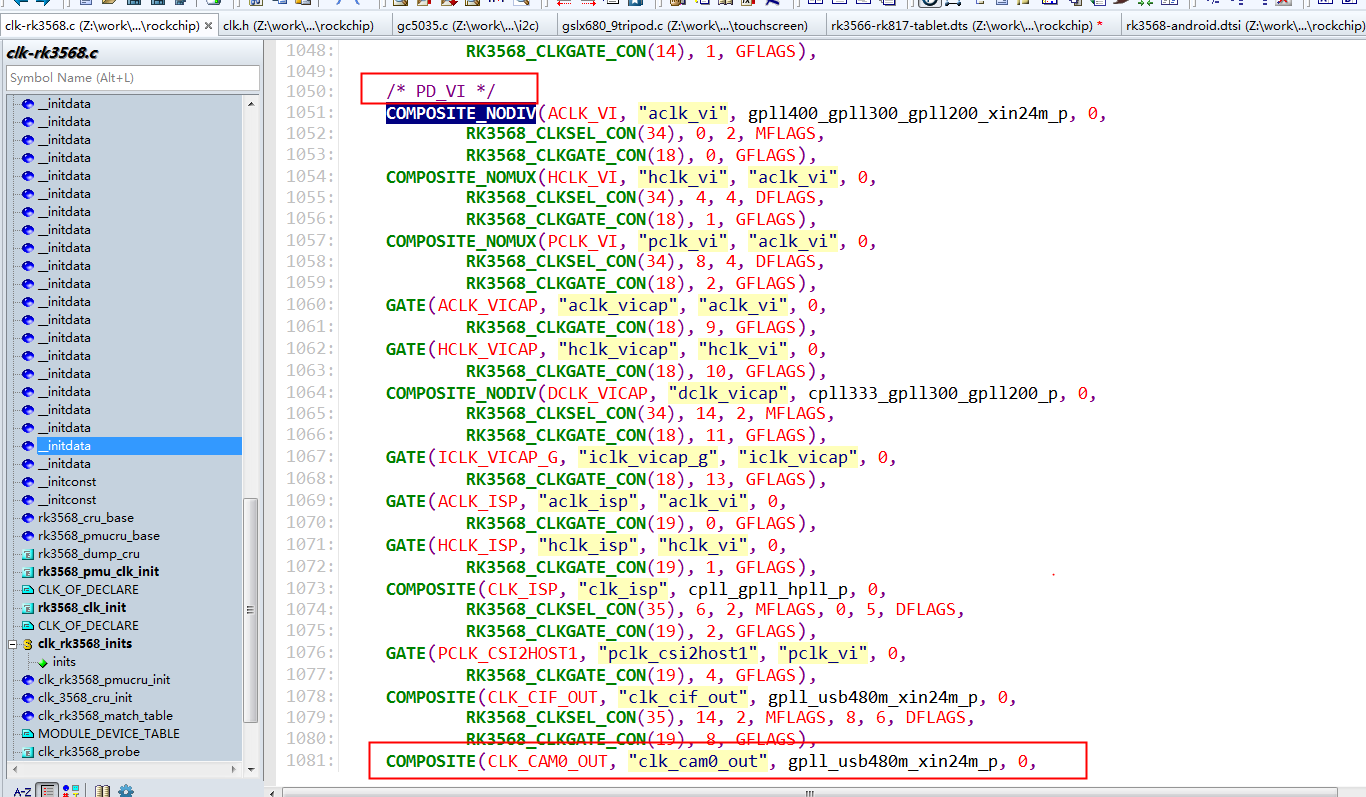This screenshot has width=1366, height=797.
Task: Jump to rk3568_dump_cru symbol
Action: (x=89, y=554)
